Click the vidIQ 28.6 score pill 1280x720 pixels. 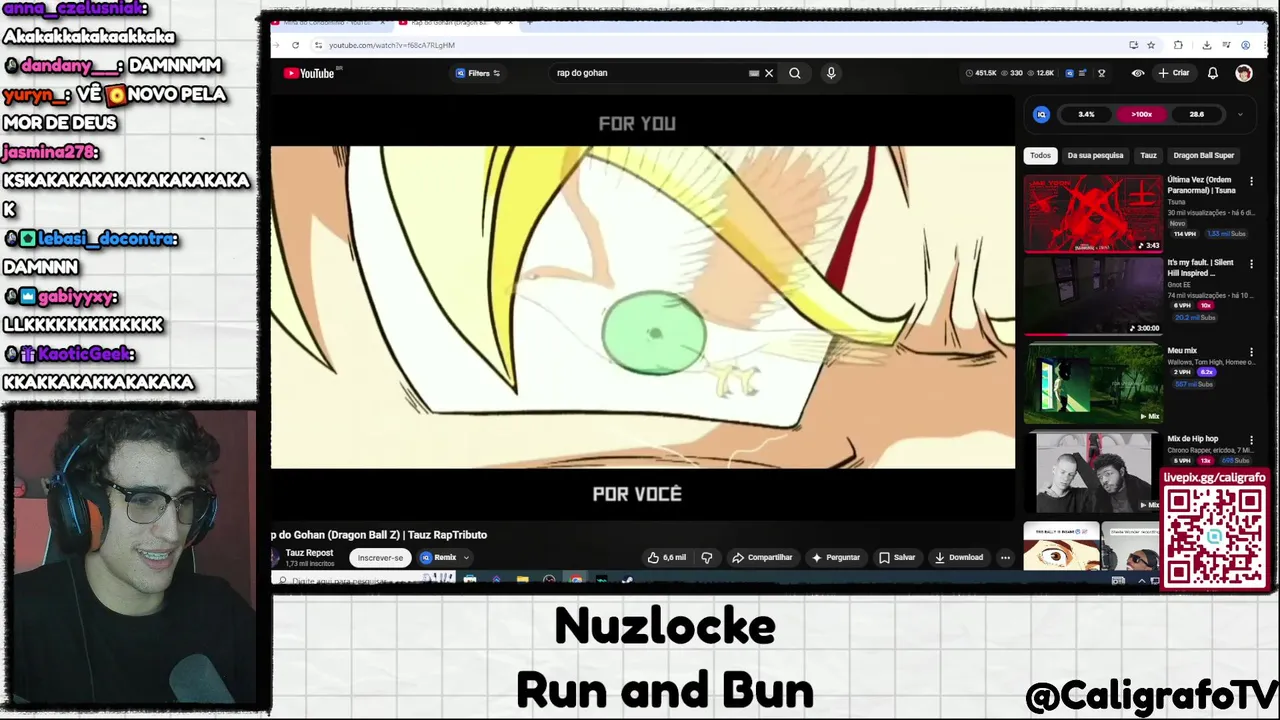click(x=1196, y=114)
